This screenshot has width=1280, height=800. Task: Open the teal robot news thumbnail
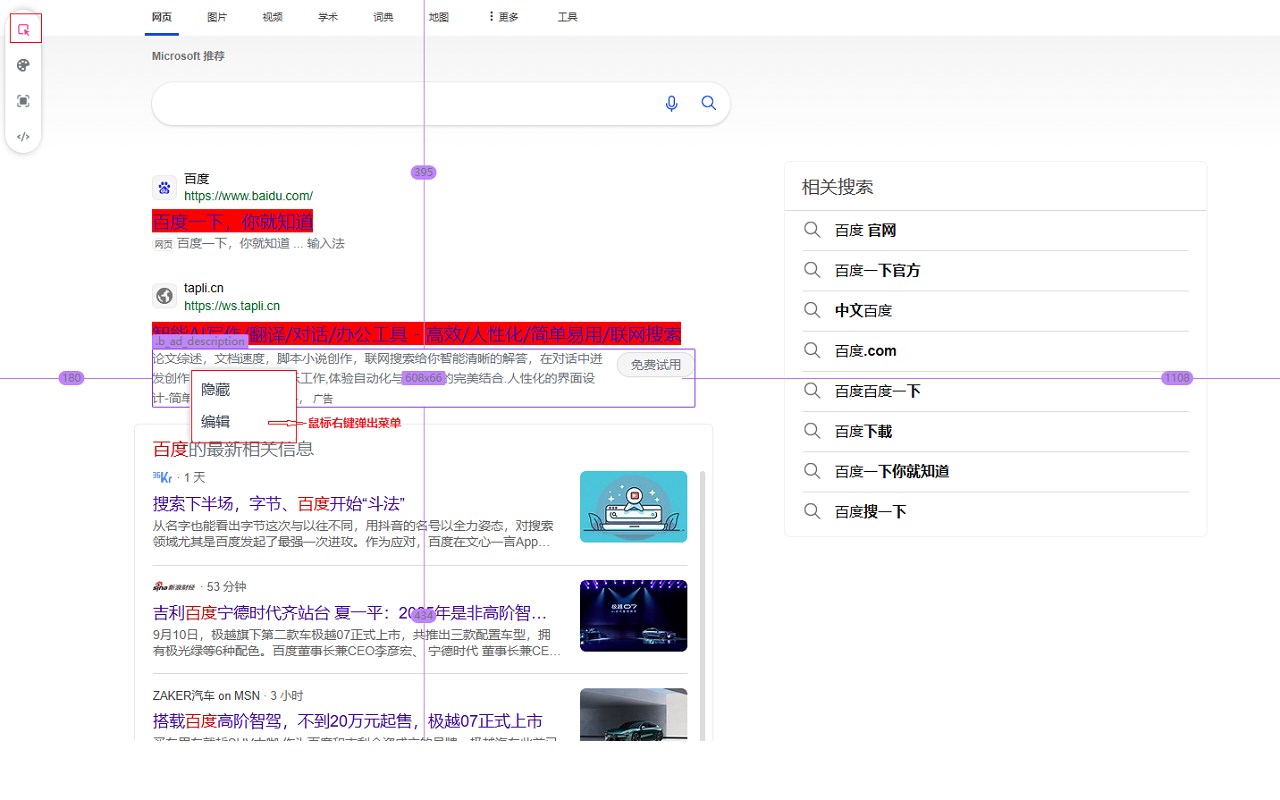pos(634,507)
